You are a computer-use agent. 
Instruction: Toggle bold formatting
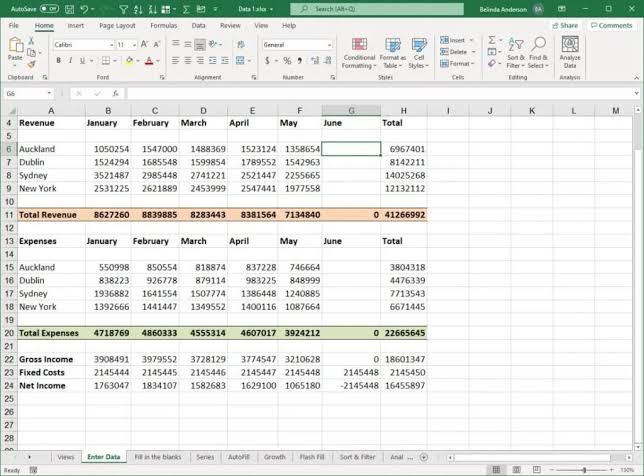click(58, 61)
